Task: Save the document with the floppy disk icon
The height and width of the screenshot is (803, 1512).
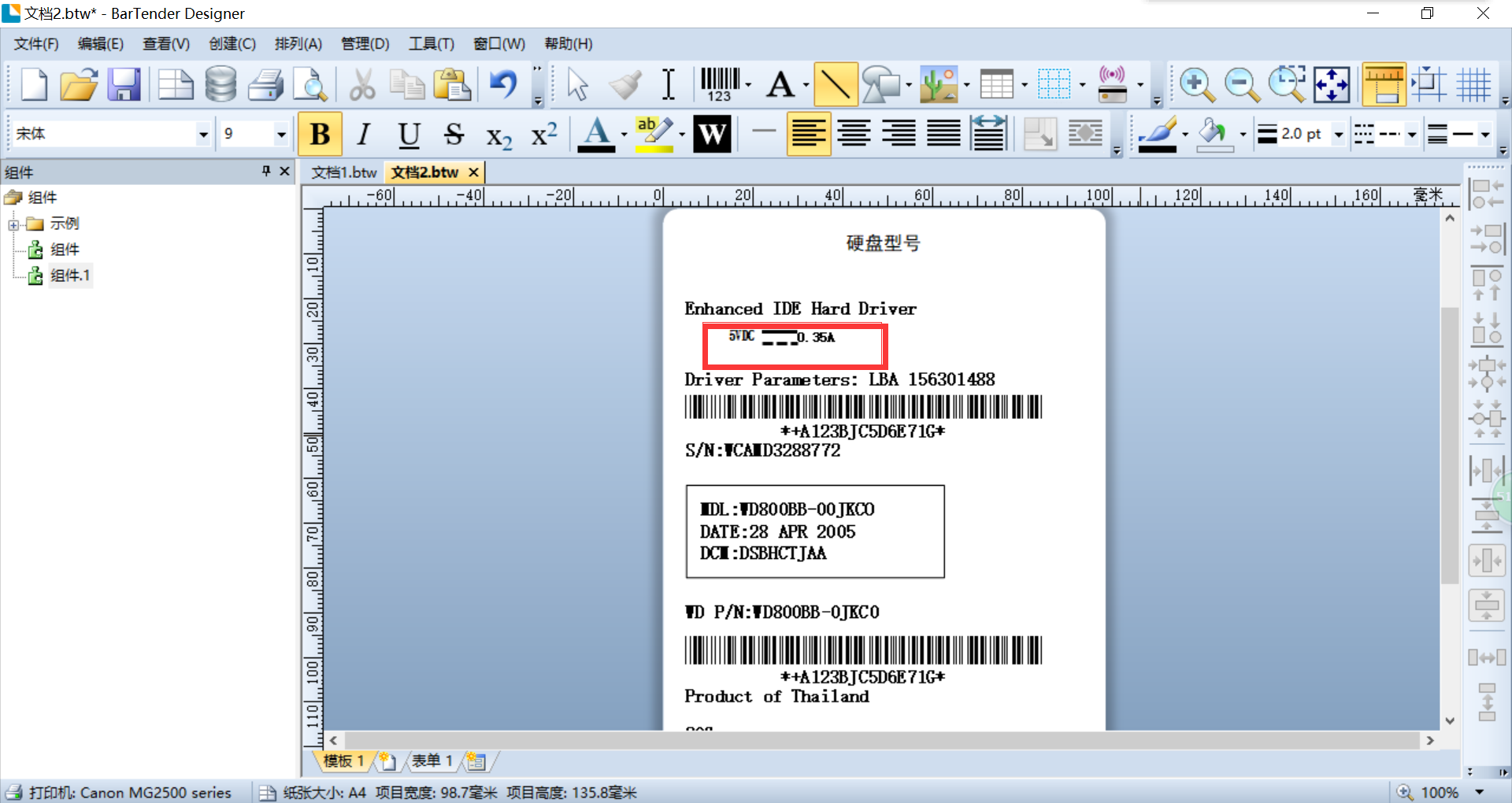Action: pyautogui.click(x=124, y=84)
